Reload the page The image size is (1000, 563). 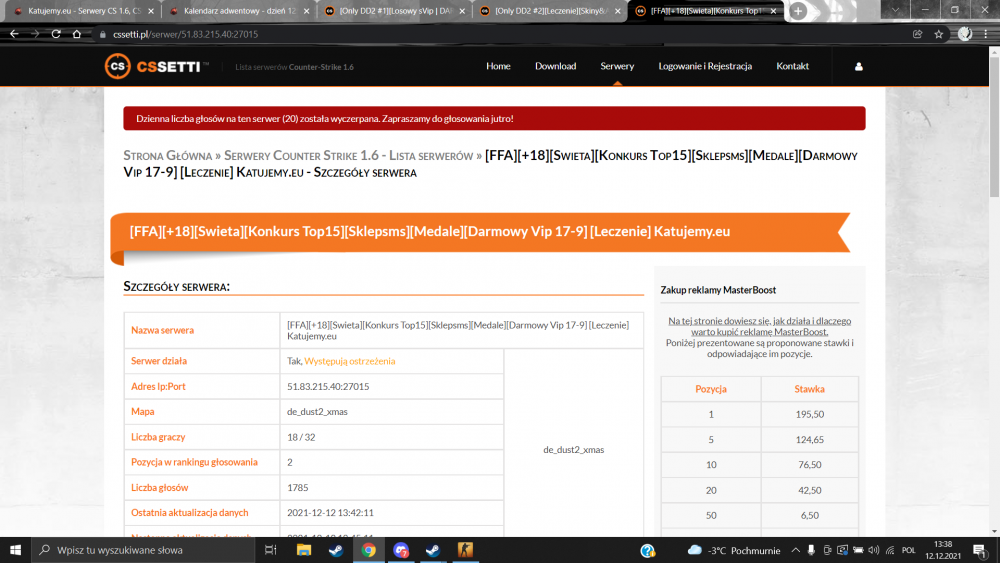(56, 34)
